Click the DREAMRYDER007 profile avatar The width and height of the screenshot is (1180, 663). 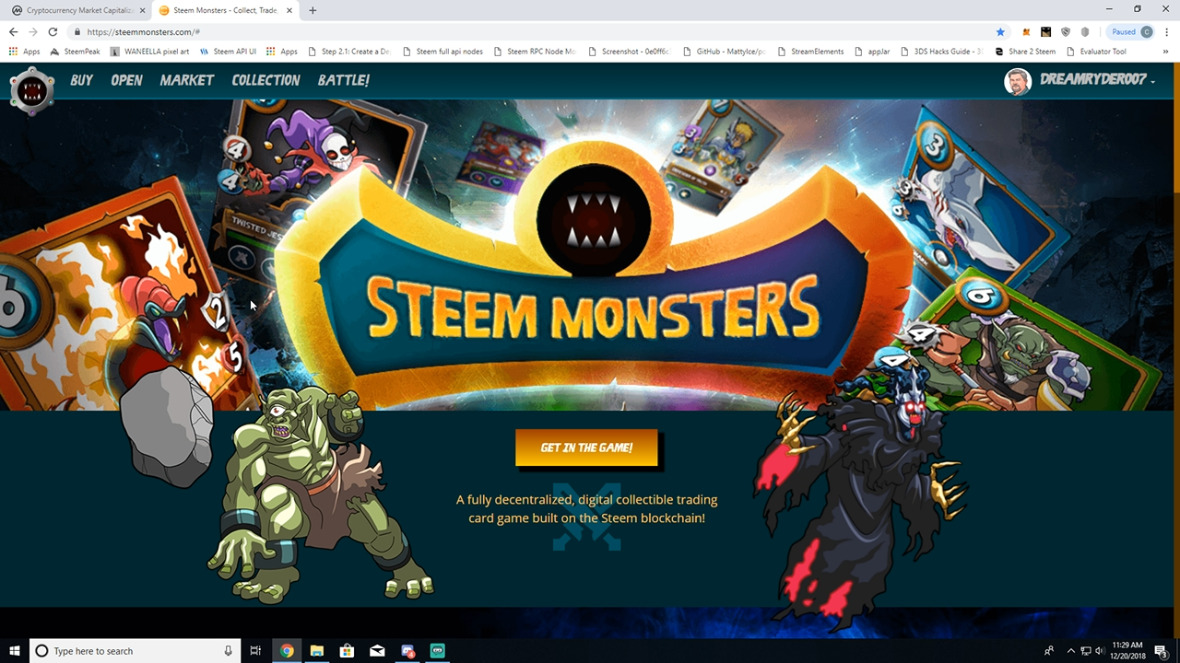(x=1017, y=81)
